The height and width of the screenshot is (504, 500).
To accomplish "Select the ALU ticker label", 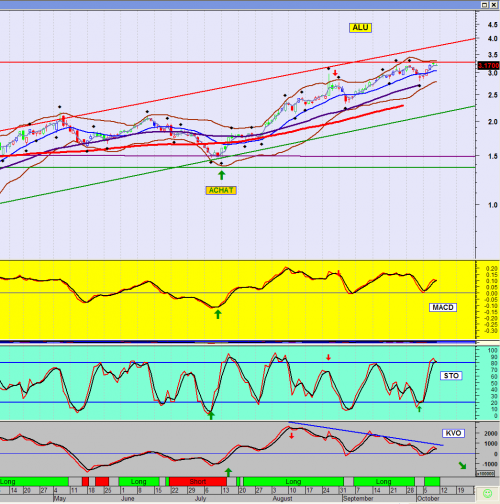I will pyautogui.click(x=360, y=28).
